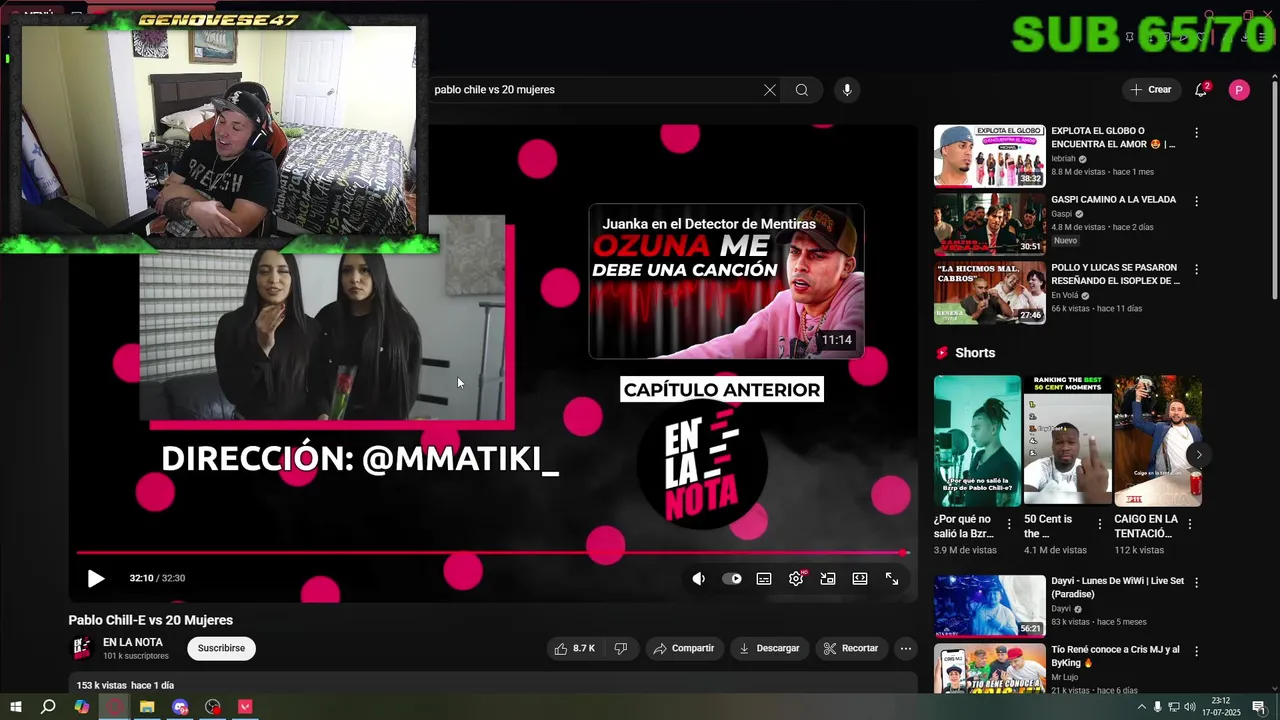
Task: Open the taskbar volume control
Action: click(1189, 707)
